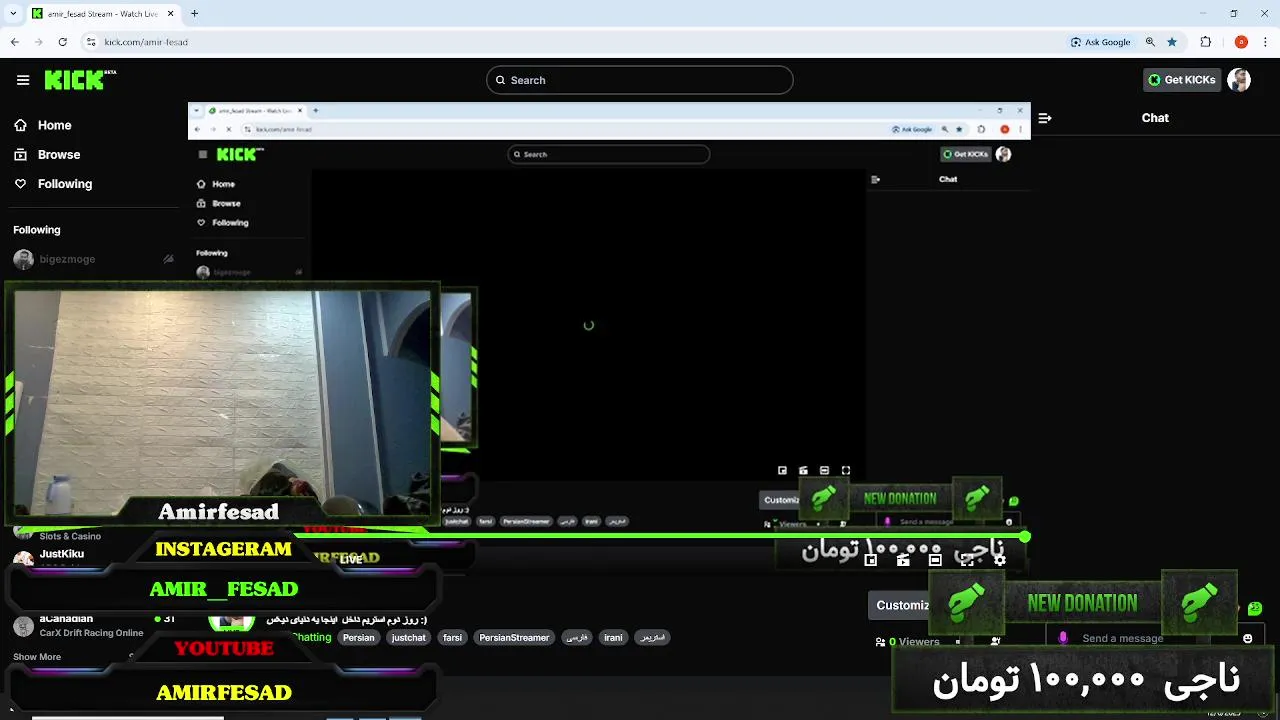Open the aCanadian channel
1280x720 pixels.
pos(66,619)
